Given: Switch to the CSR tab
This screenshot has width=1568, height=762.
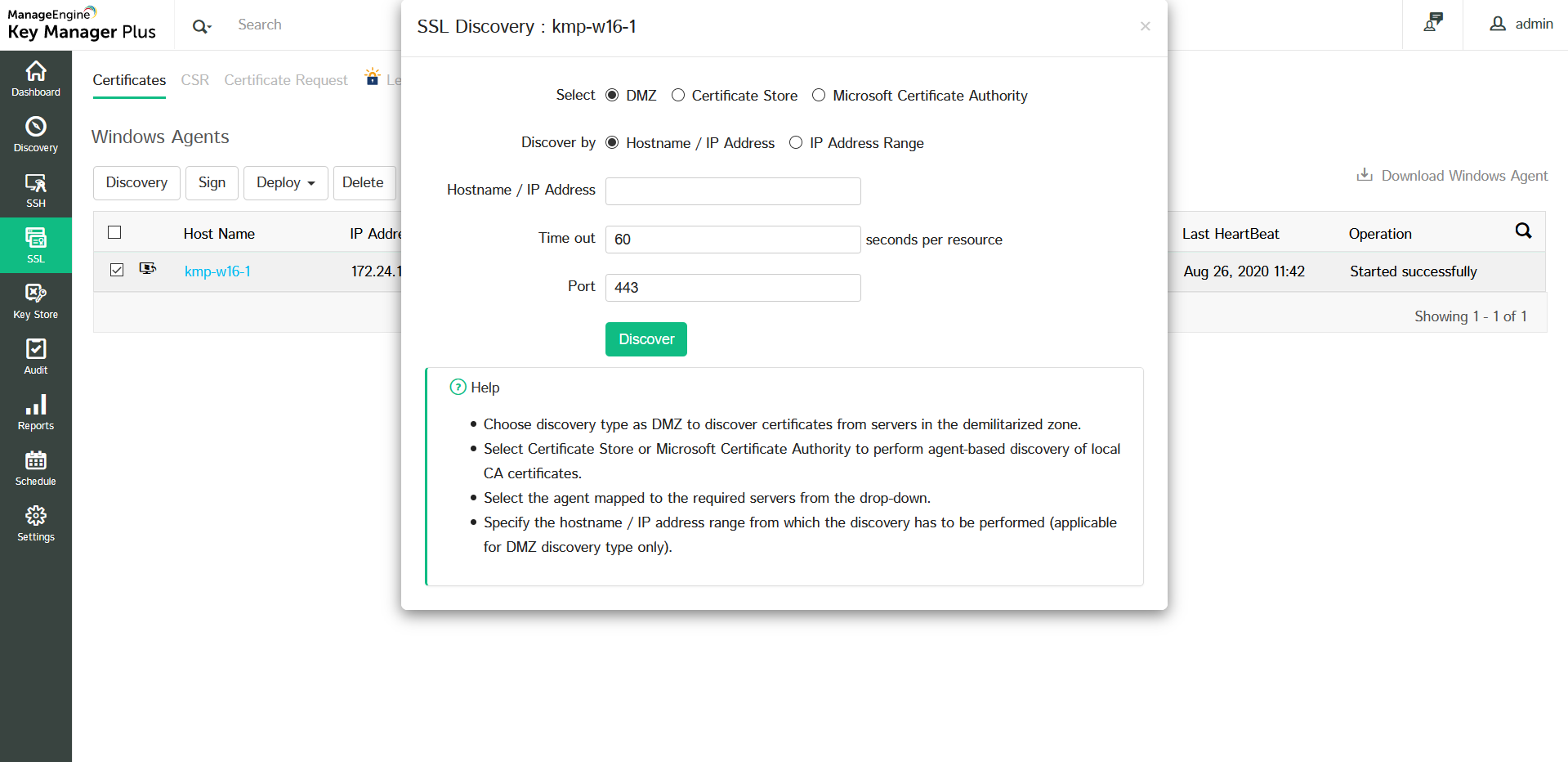Looking at the screenshot, I should point(195,80).
